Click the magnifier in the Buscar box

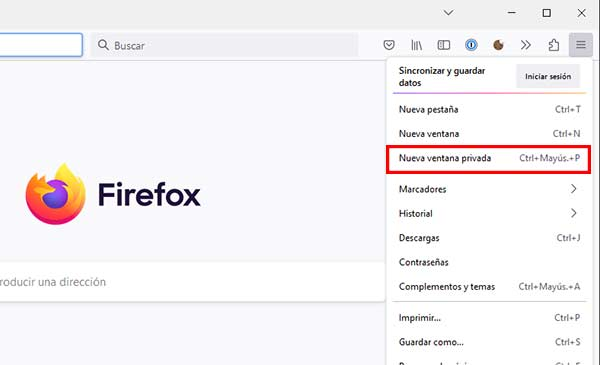click(103, 45)
